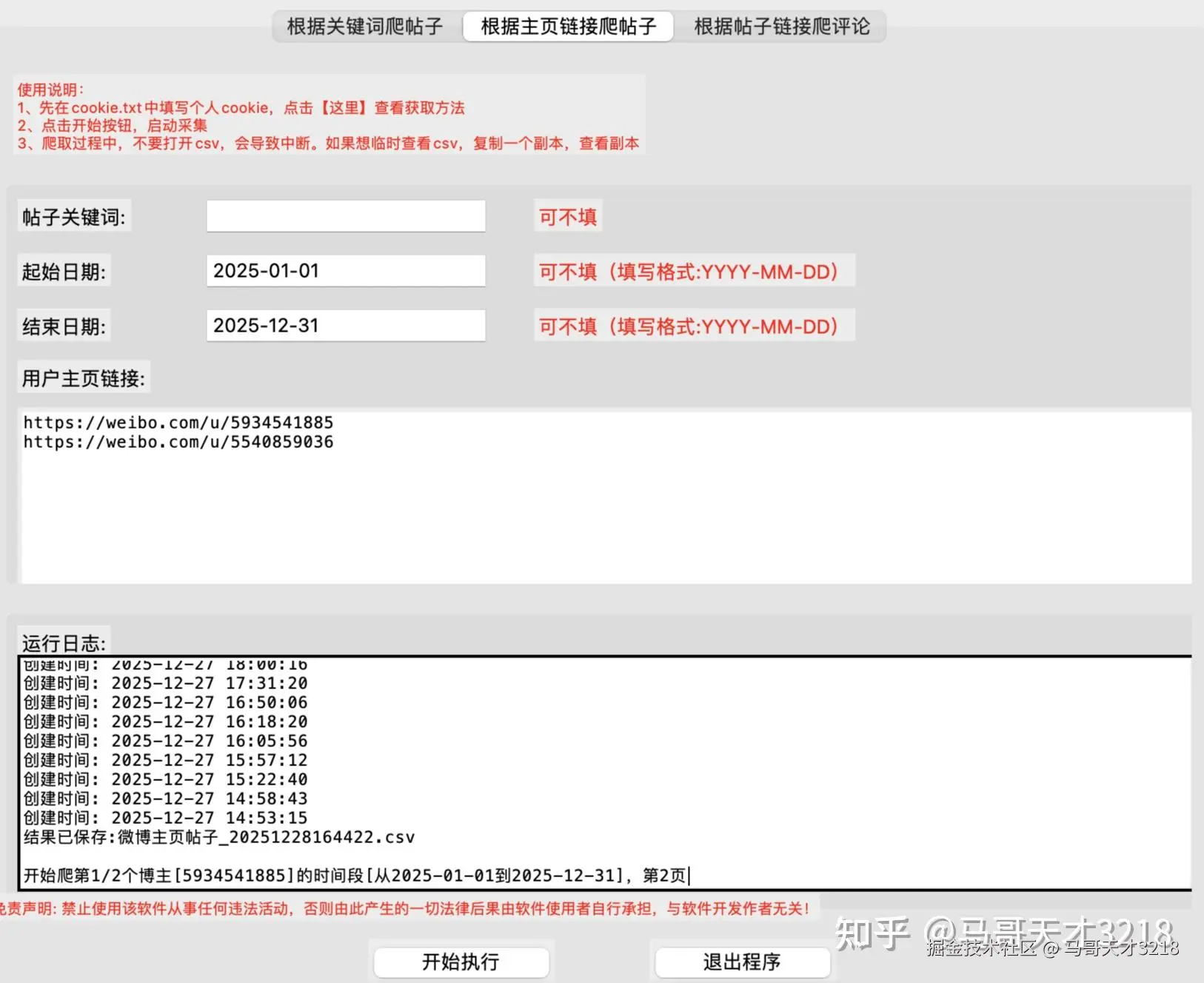Switch to the 根据关键词爬帖子 tab
Image resolution: width=1204 pixels, height=983 pixels.
[365, 27]
